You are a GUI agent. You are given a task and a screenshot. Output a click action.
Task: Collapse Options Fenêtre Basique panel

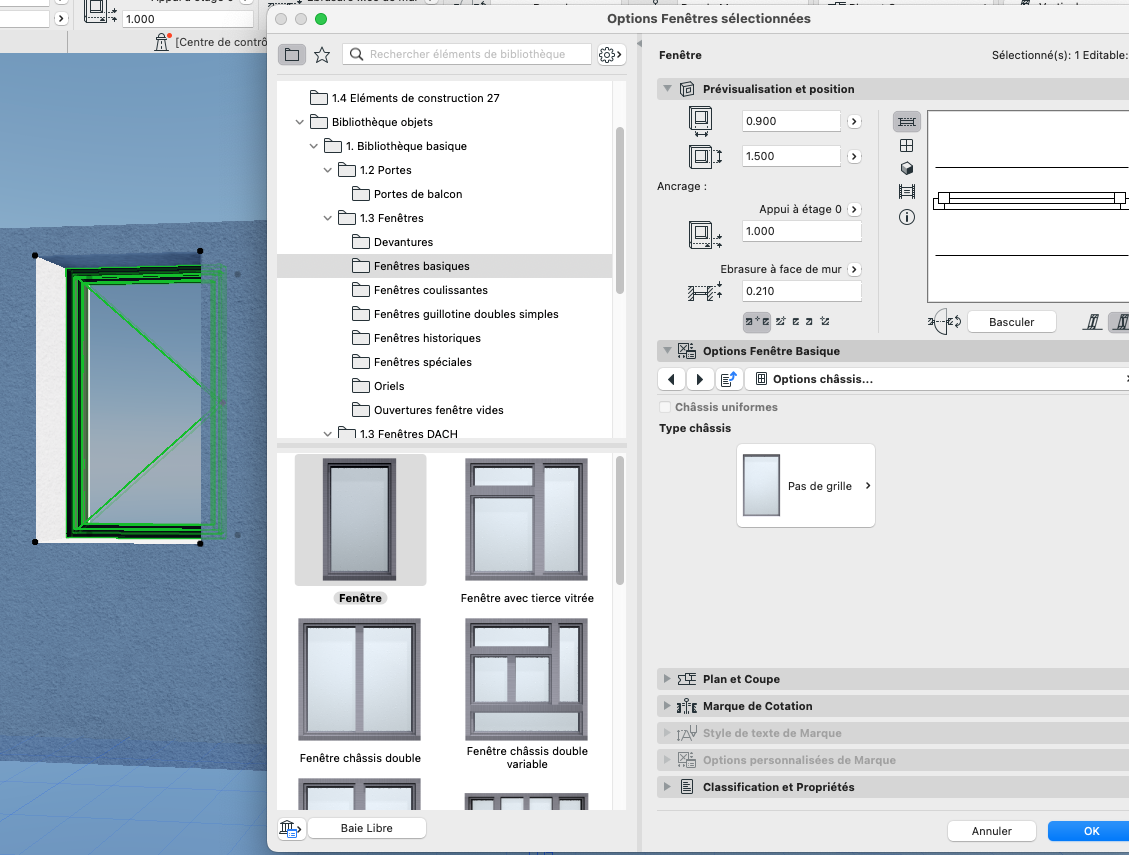point(667,351)
